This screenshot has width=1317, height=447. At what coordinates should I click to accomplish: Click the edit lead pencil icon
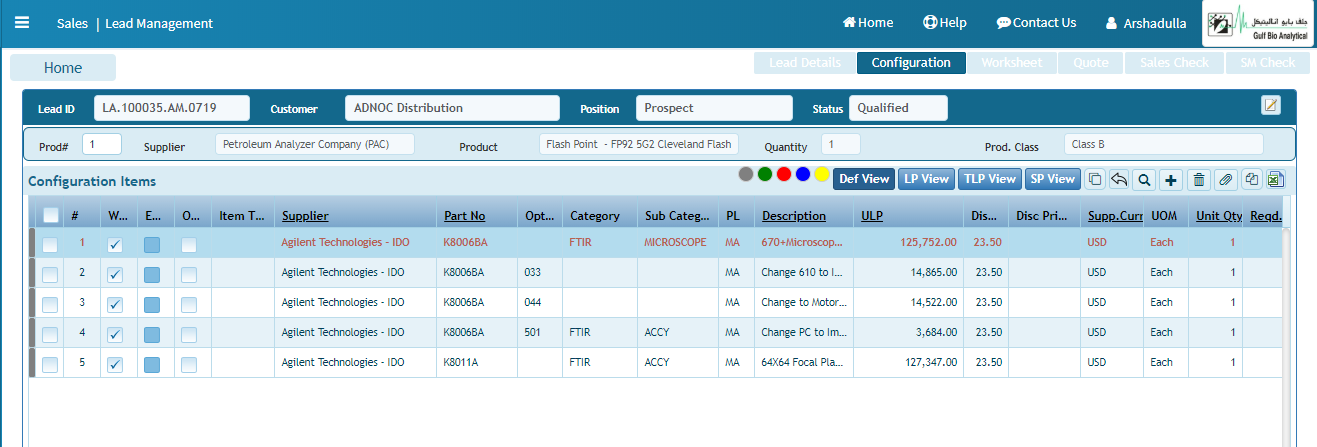tap(1271, 105)
